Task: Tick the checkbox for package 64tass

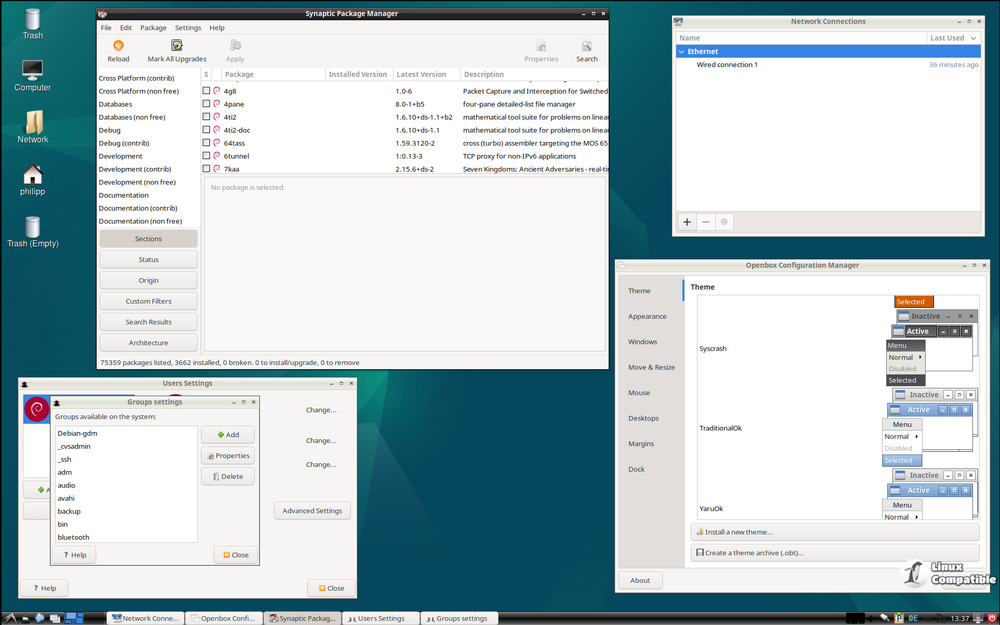Action: (x=207, y=143)
